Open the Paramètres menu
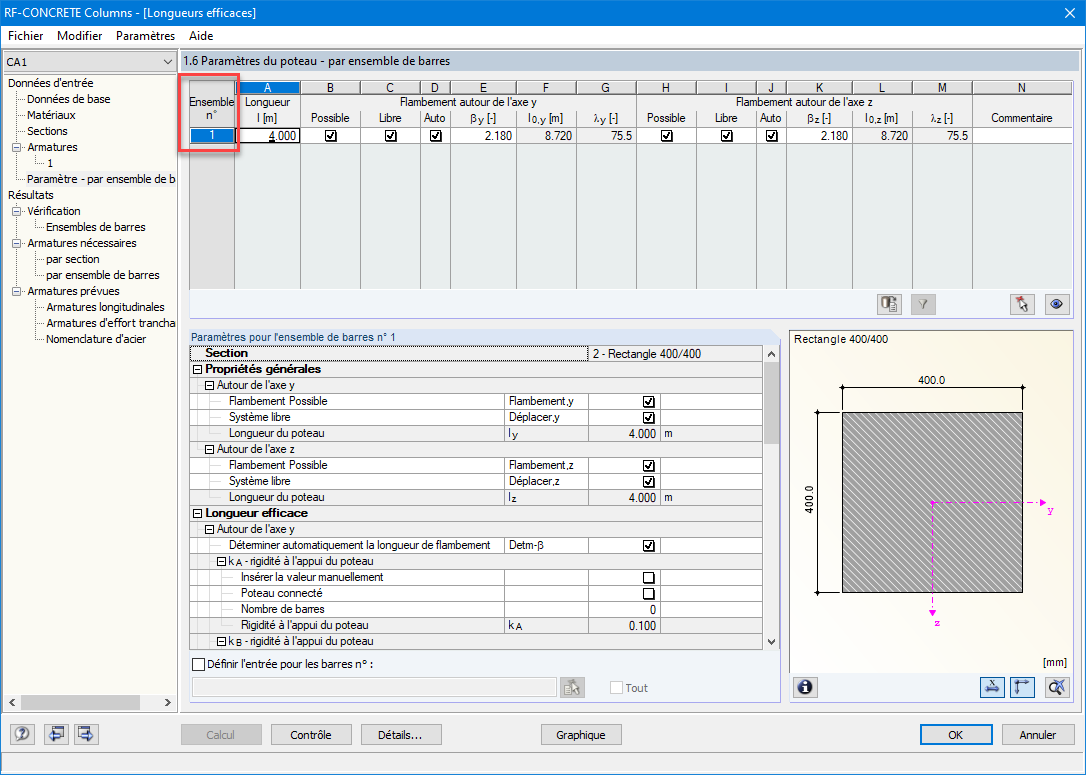 click(145, 36)
